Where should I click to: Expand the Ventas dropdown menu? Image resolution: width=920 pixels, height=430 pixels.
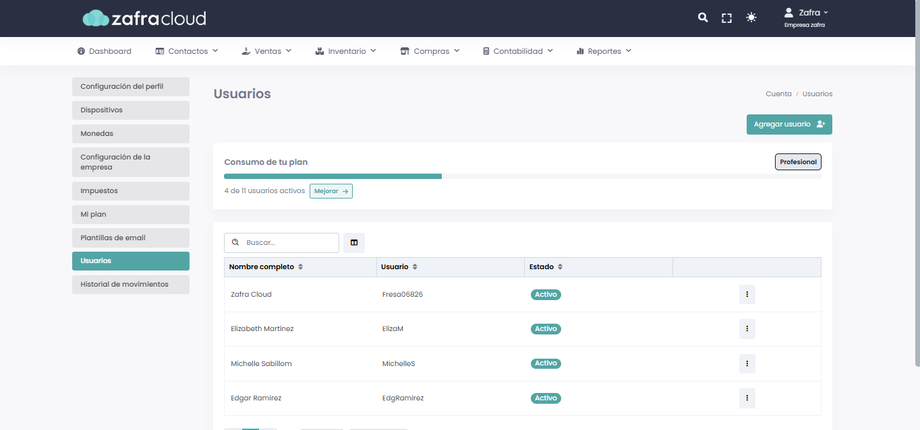pyautogui.click(x=267, y=51)
